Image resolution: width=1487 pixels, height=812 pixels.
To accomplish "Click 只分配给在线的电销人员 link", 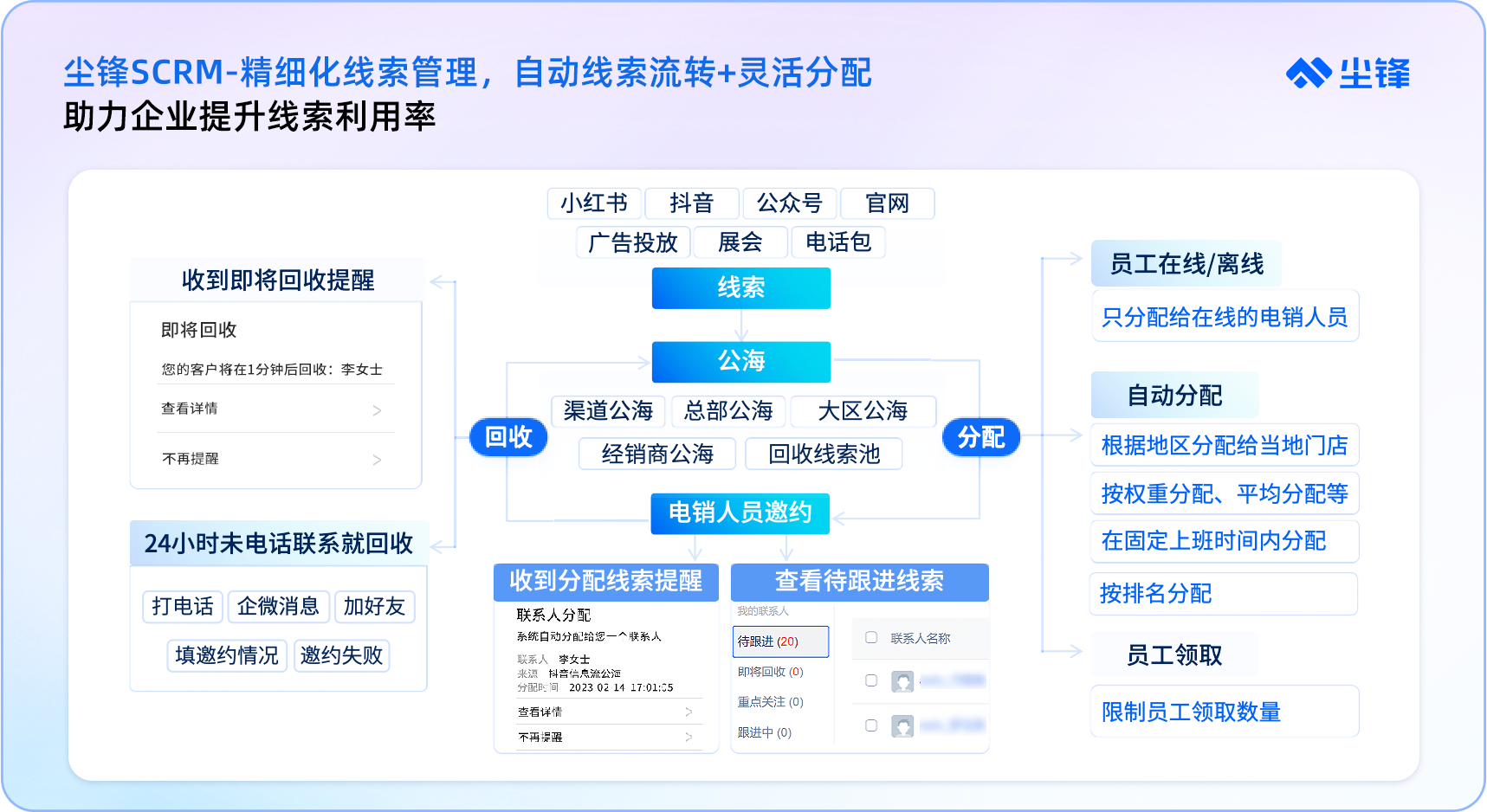I will (x=1224, y=318).
